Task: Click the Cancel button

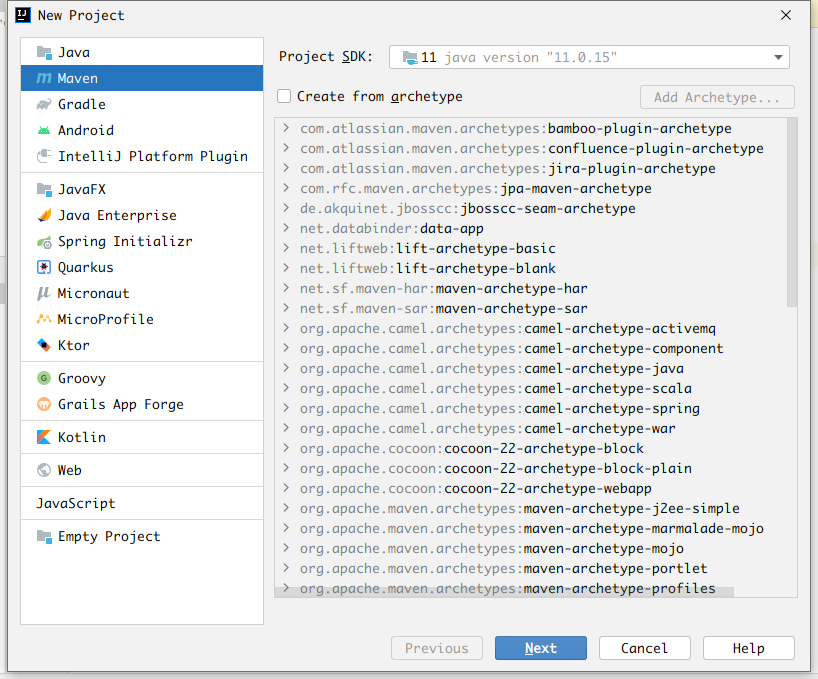Action: pyautogui.click(x=644, y=648)
